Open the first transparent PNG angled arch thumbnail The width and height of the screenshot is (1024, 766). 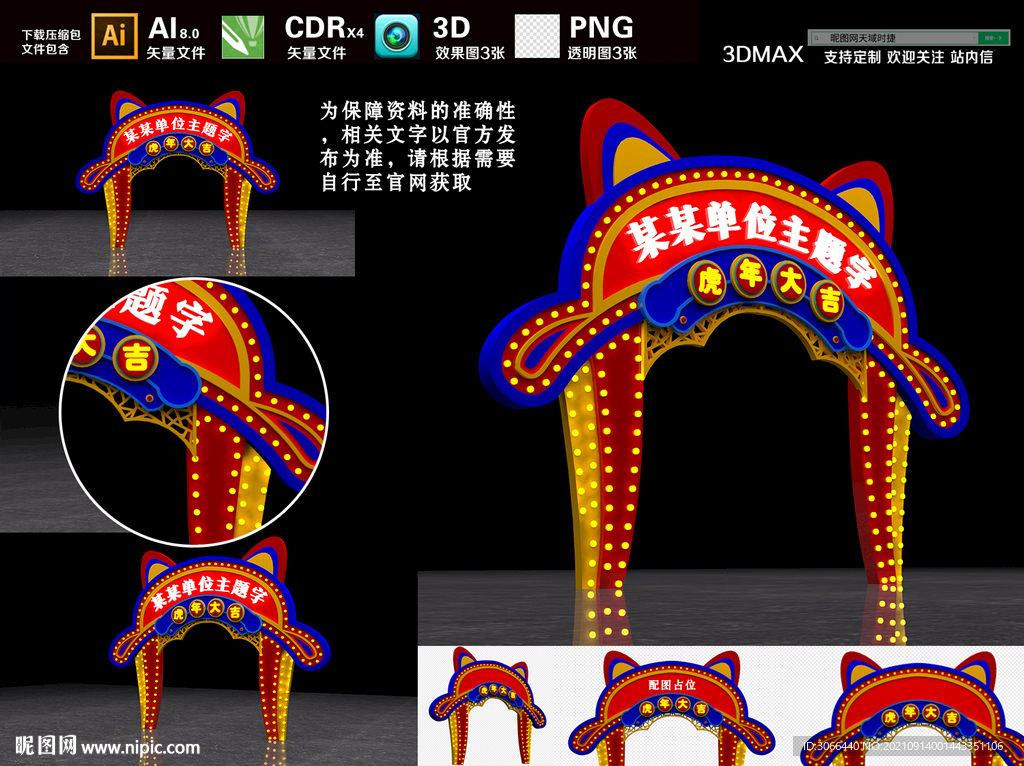(x=487, y=707)
